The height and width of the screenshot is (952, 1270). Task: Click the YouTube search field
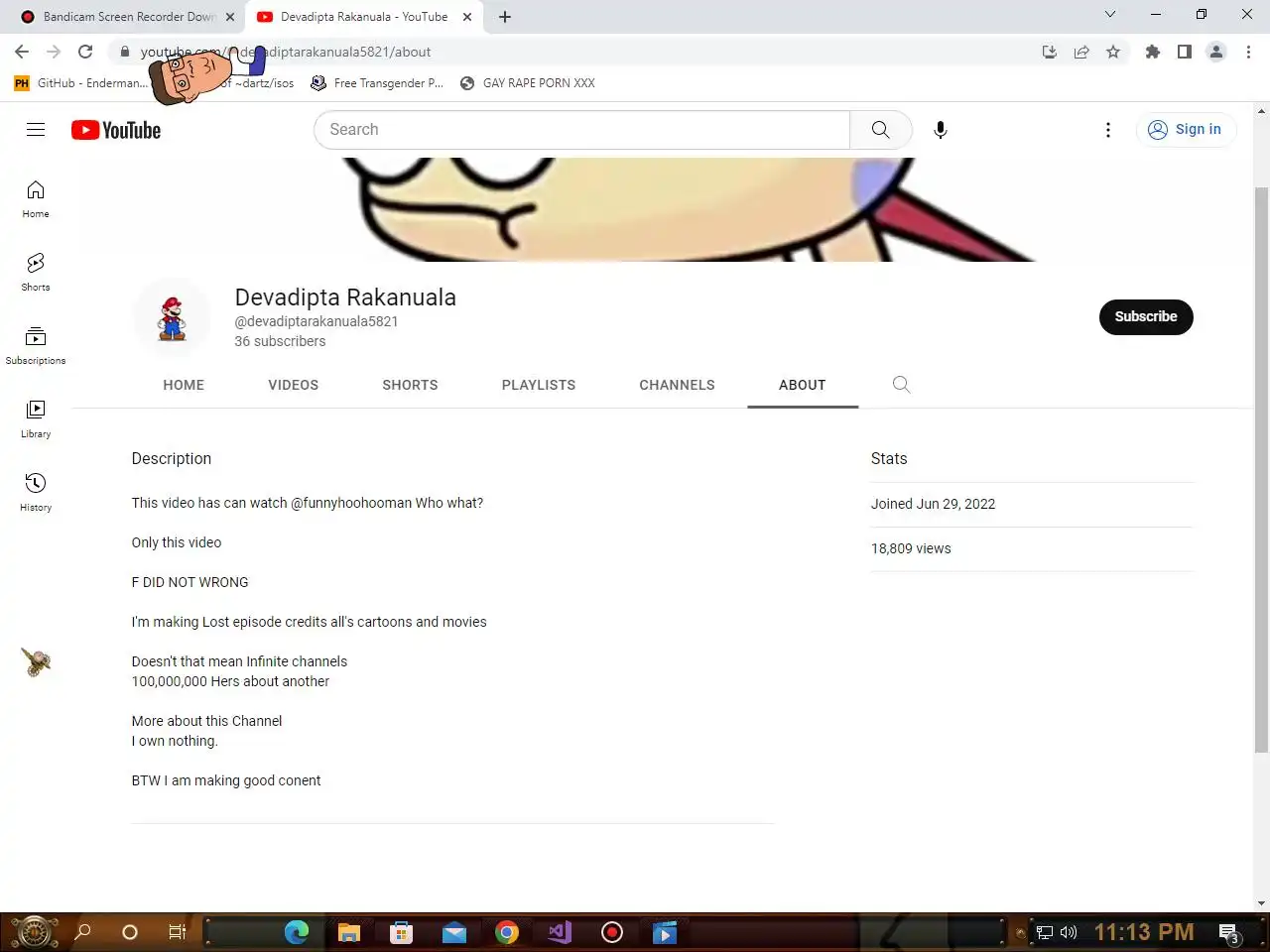coord(581,130)
